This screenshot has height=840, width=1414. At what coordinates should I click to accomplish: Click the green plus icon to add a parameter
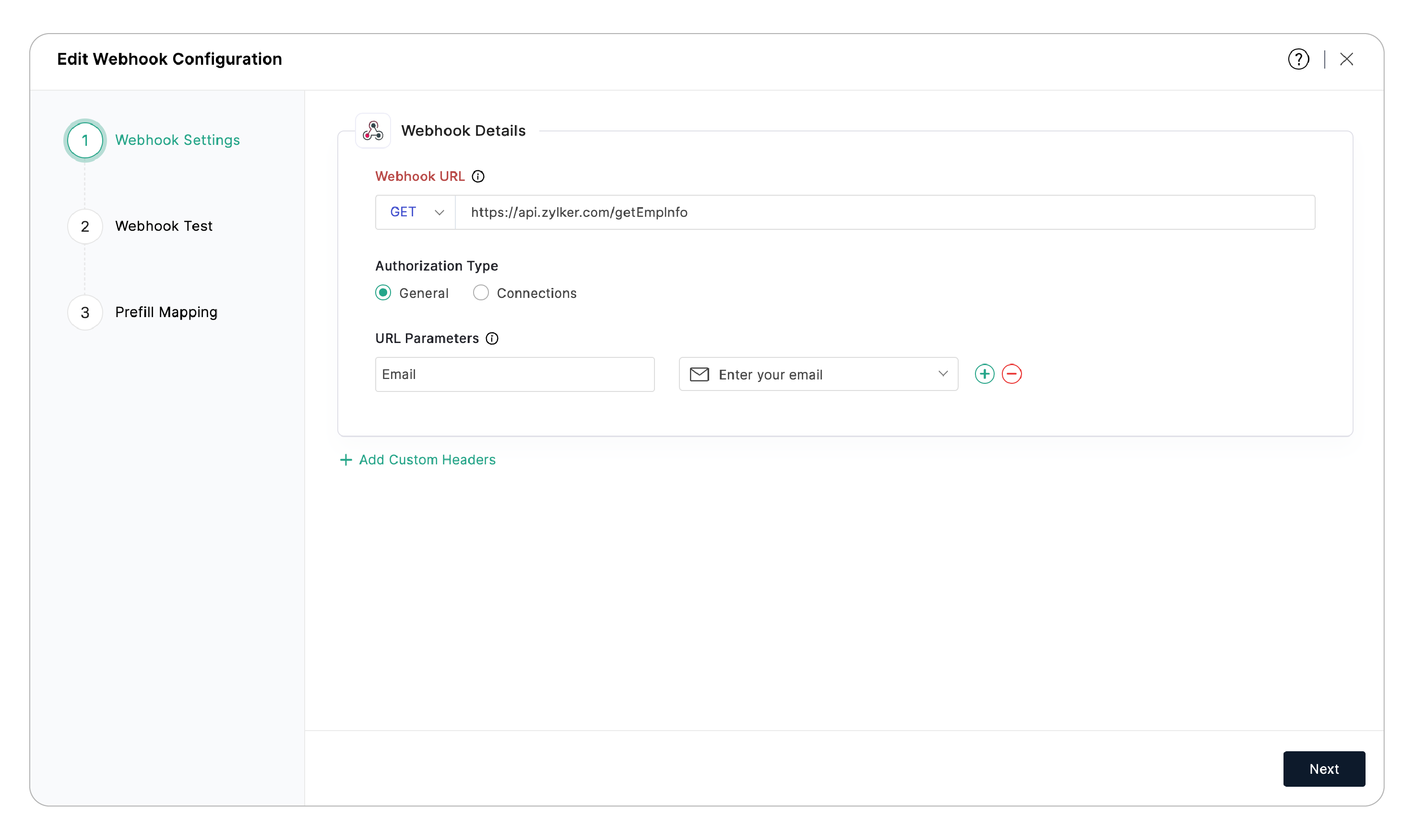coord(985,374)
